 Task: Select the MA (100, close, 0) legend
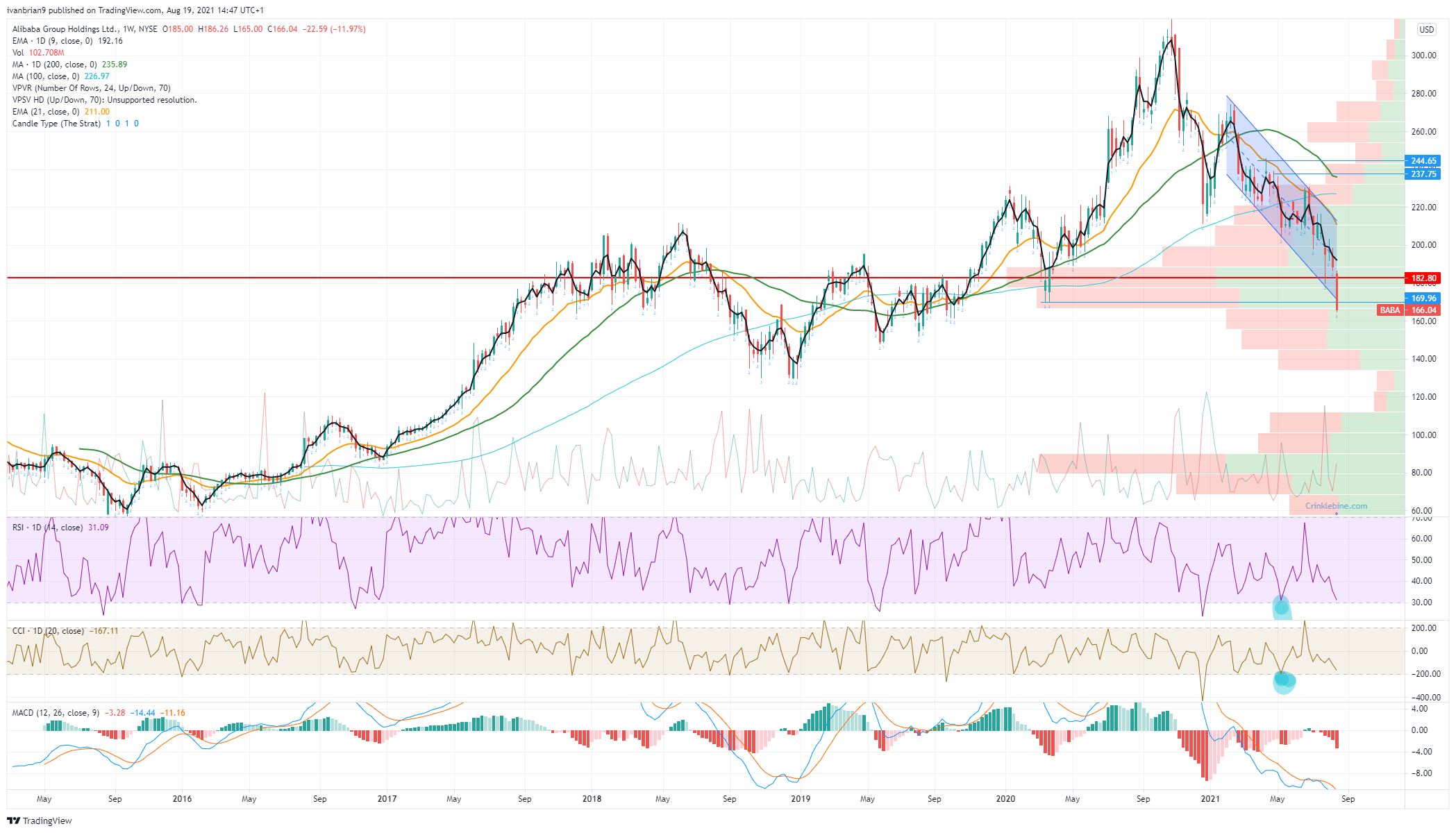pos(61,76)
